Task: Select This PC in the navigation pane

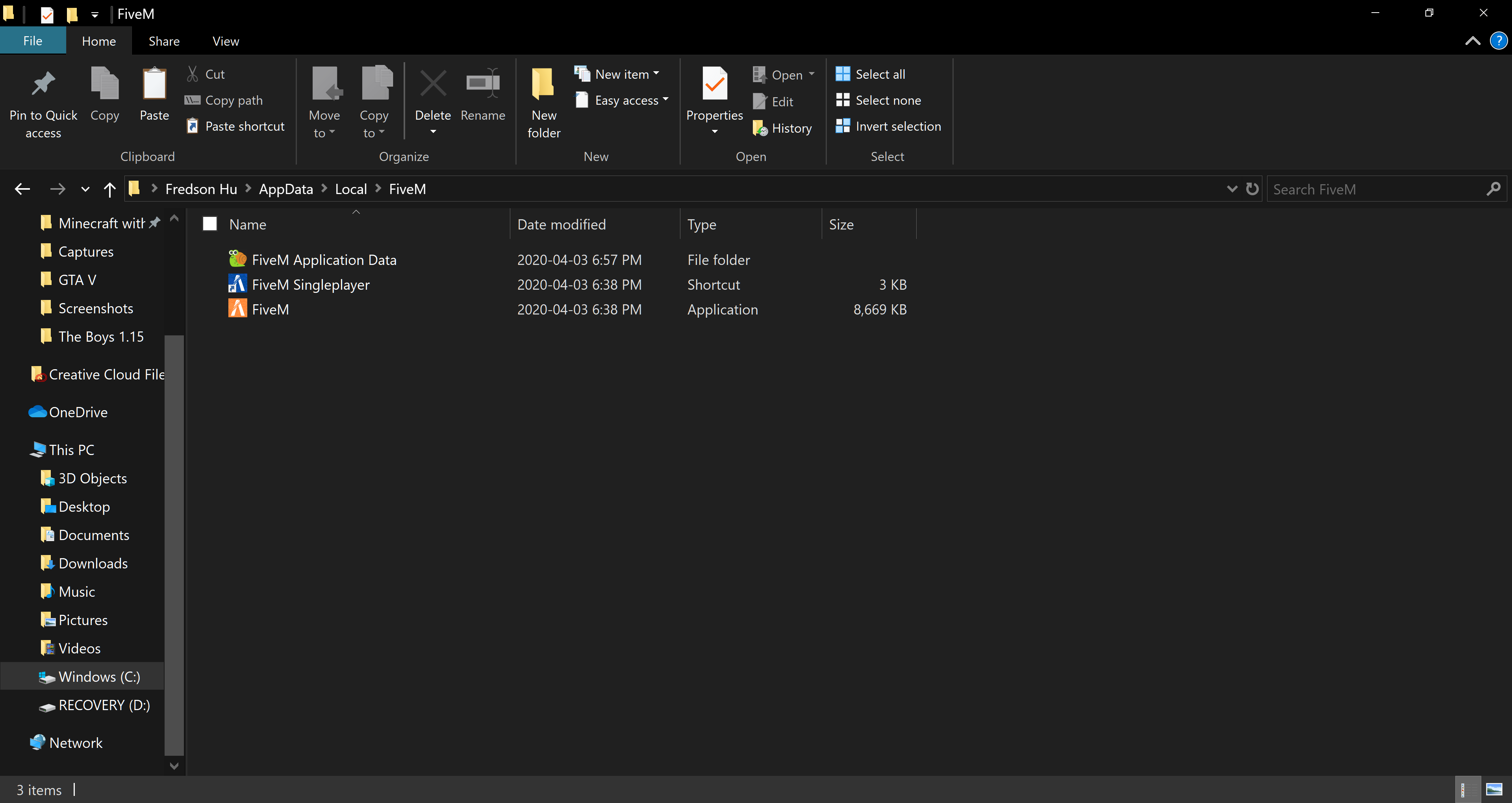Action: point(62,450)
